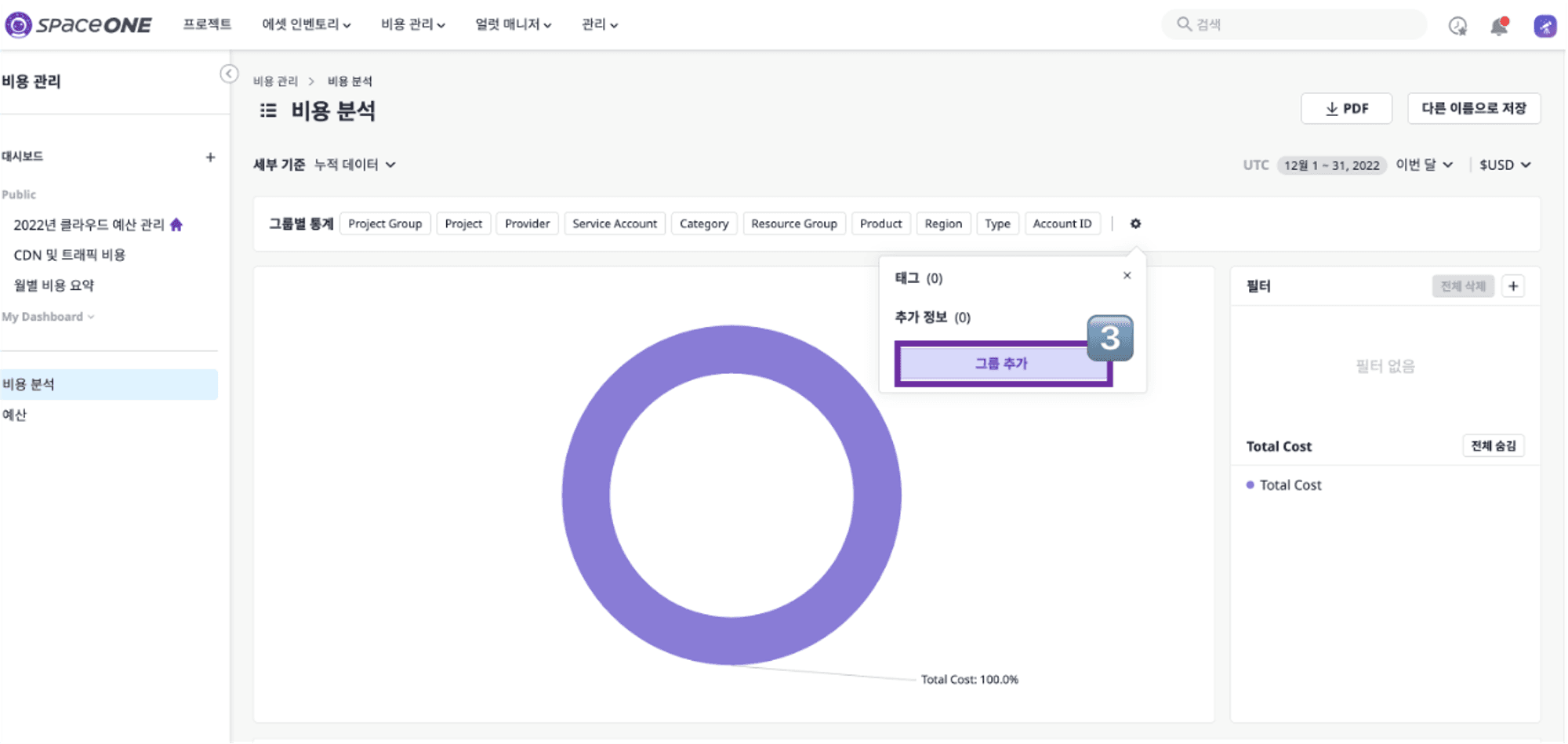The width and height of the screenshot is (1568, 744).
Task: Toggle Project Group grouping
Action: pos(385,223)
